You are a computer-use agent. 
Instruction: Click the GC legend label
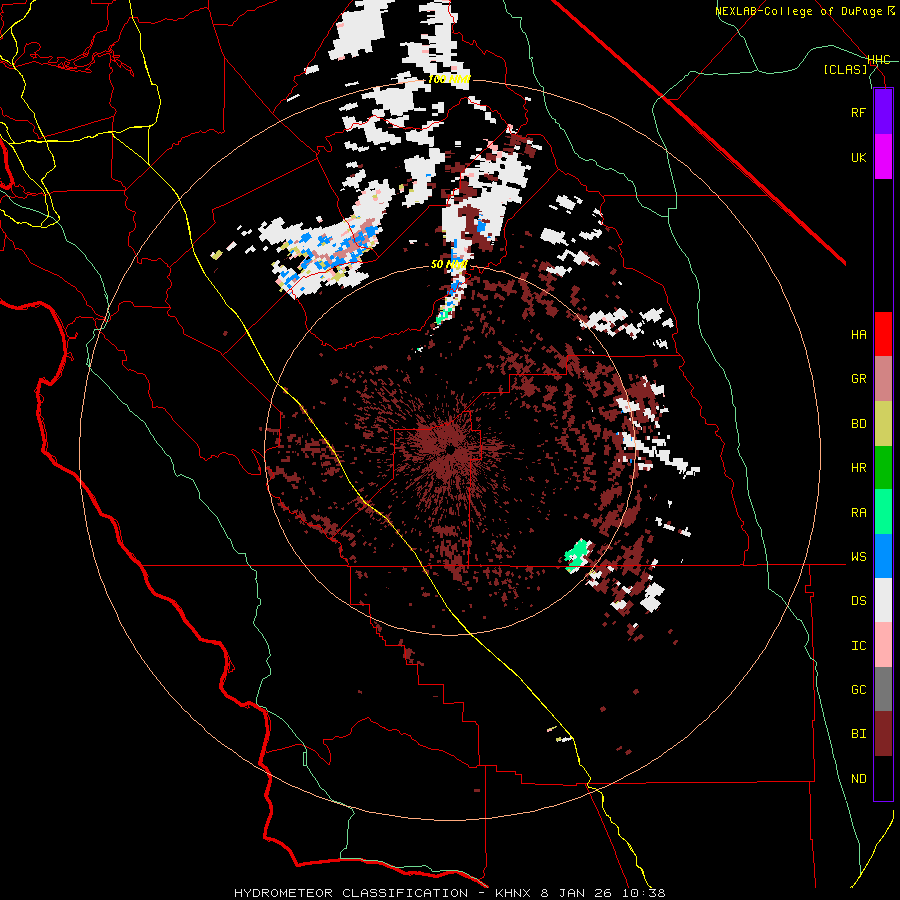click(x=858, y=690)
